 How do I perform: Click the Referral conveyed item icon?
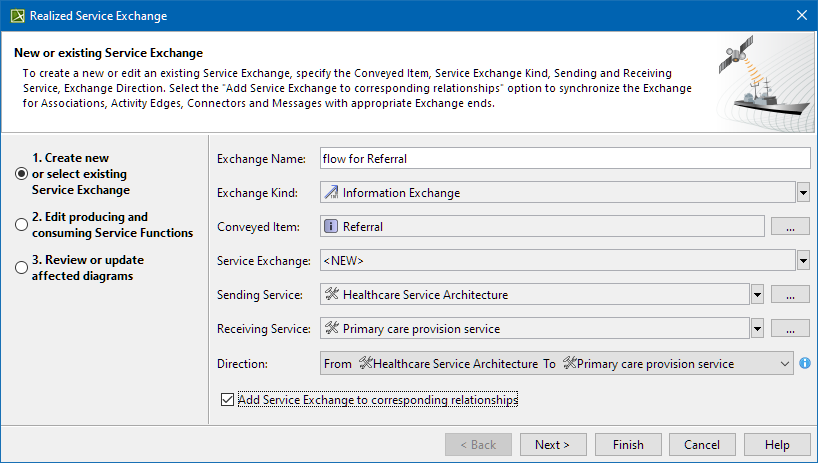pyautogui.click(x=331, y=227)
